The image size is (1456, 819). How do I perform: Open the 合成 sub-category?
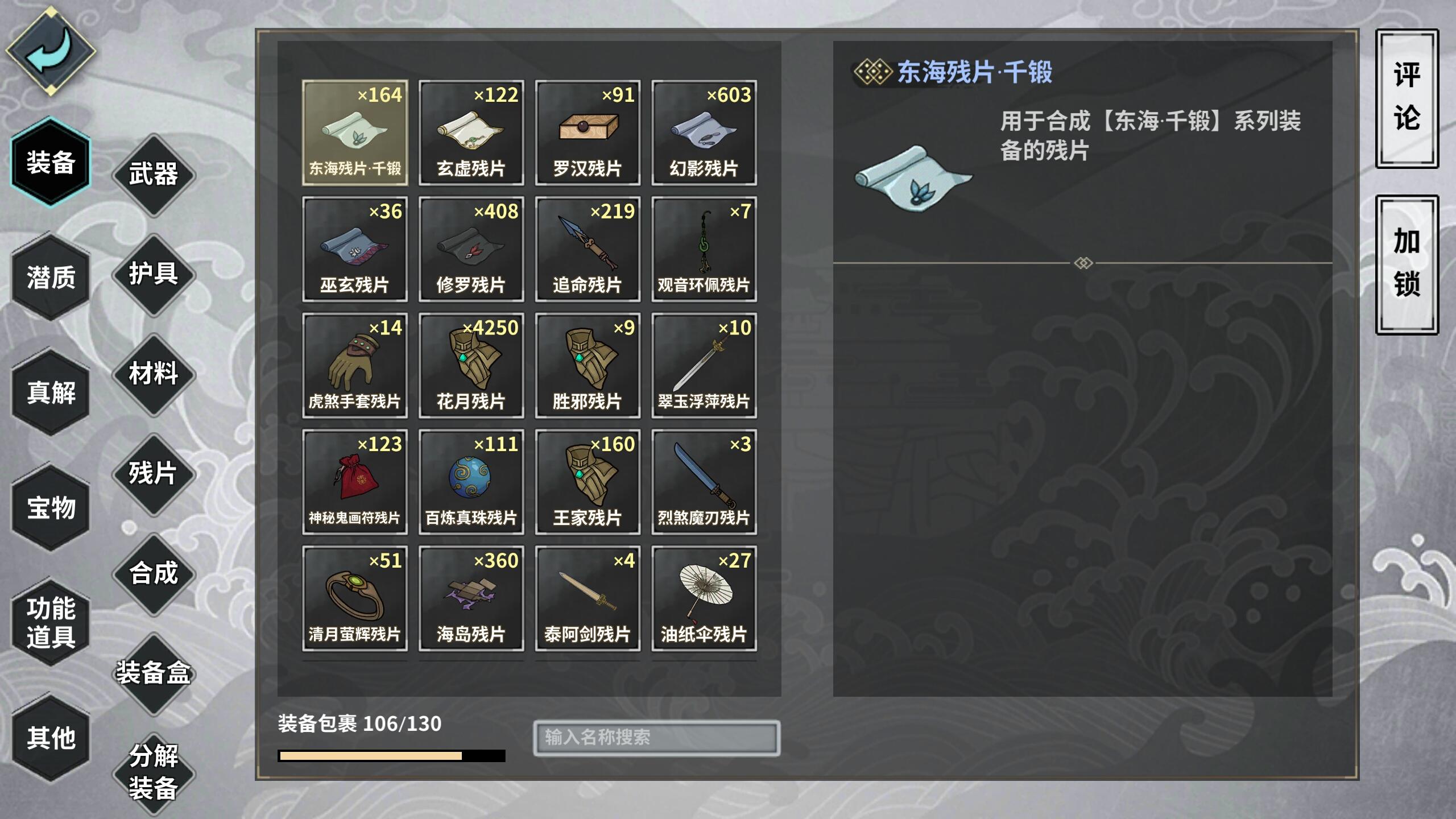154,573
